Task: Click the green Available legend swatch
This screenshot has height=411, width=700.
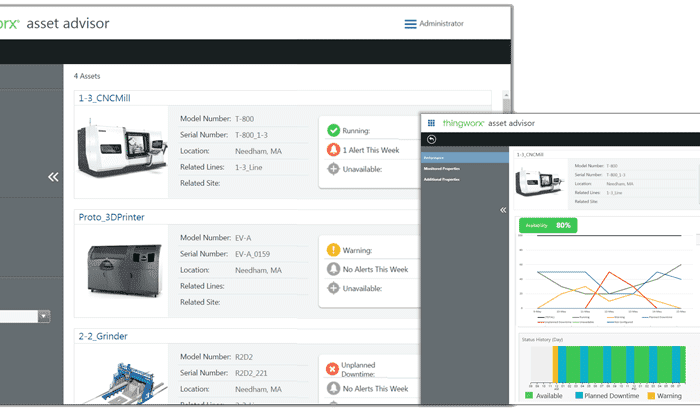Action: (x=529, y=395)
